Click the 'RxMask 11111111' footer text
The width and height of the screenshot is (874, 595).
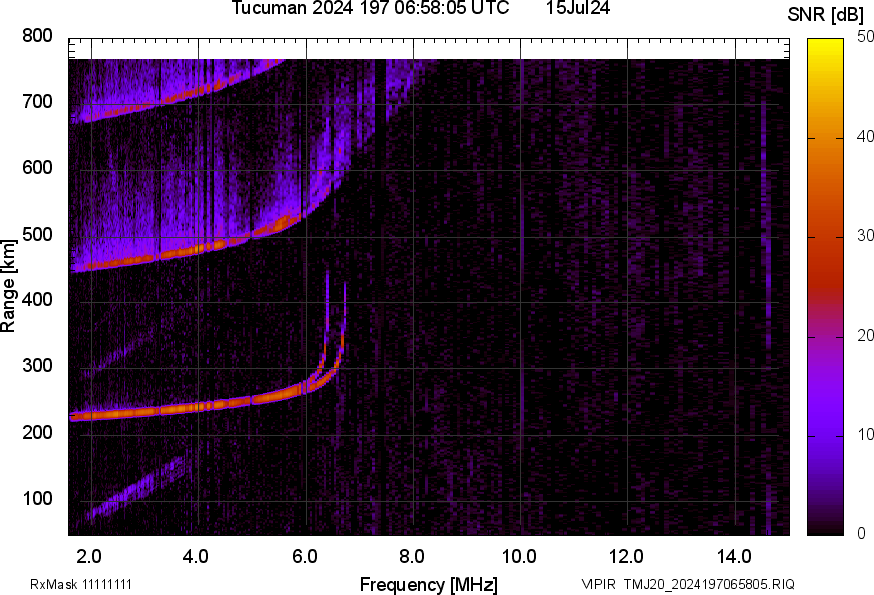pyautogui.click(x=81, y=584)
